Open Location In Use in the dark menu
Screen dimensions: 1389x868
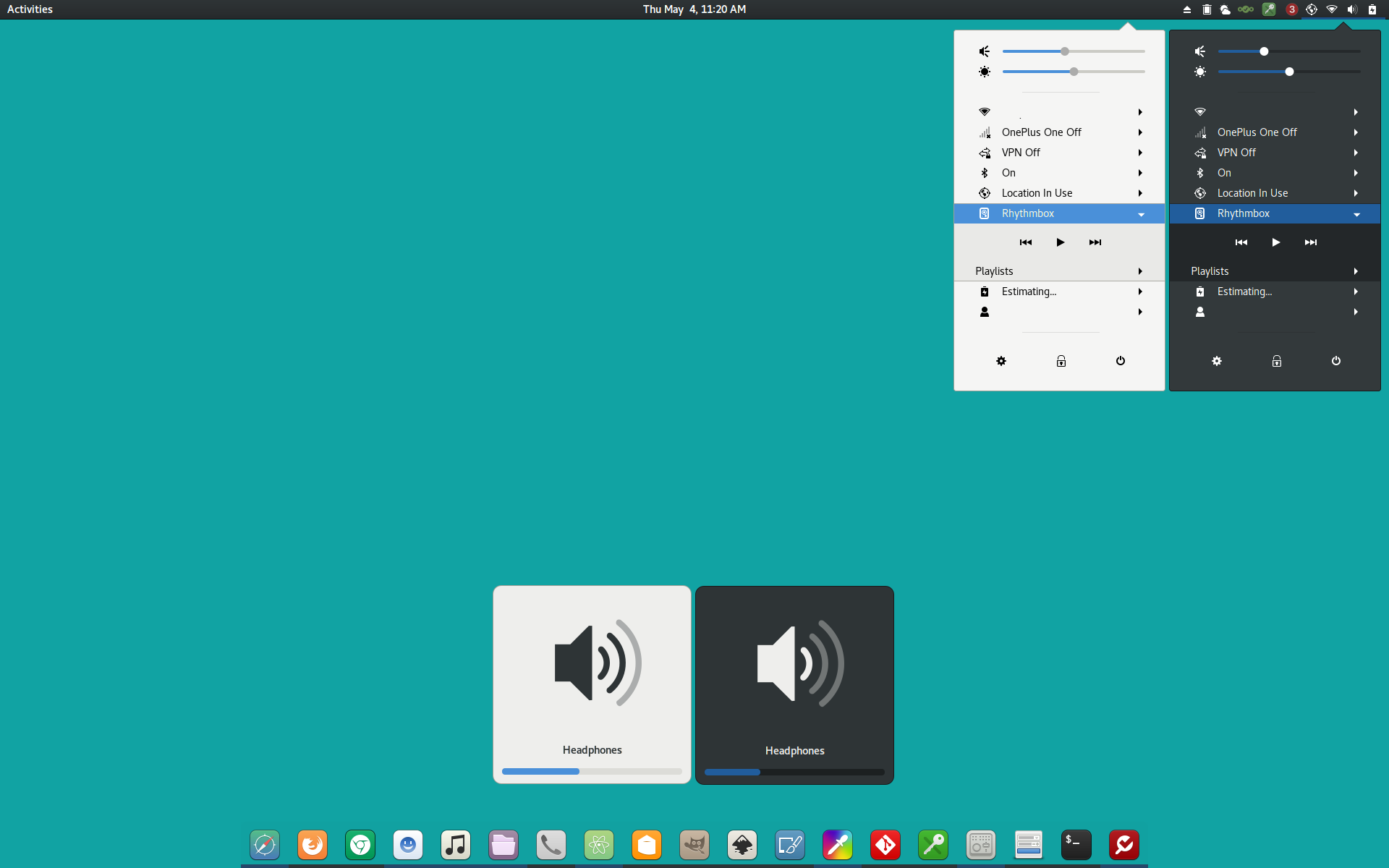pos(1275,193)
